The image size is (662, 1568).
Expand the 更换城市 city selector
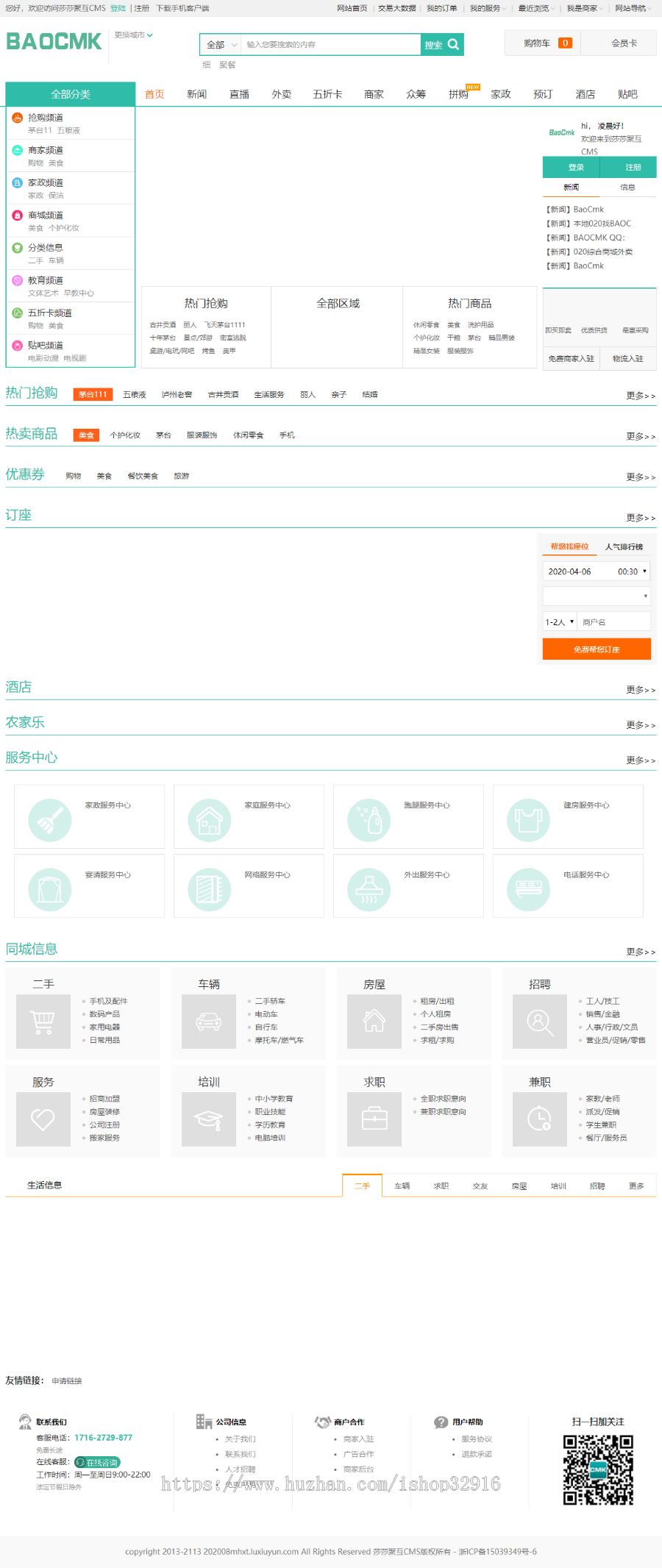[133, 35]
